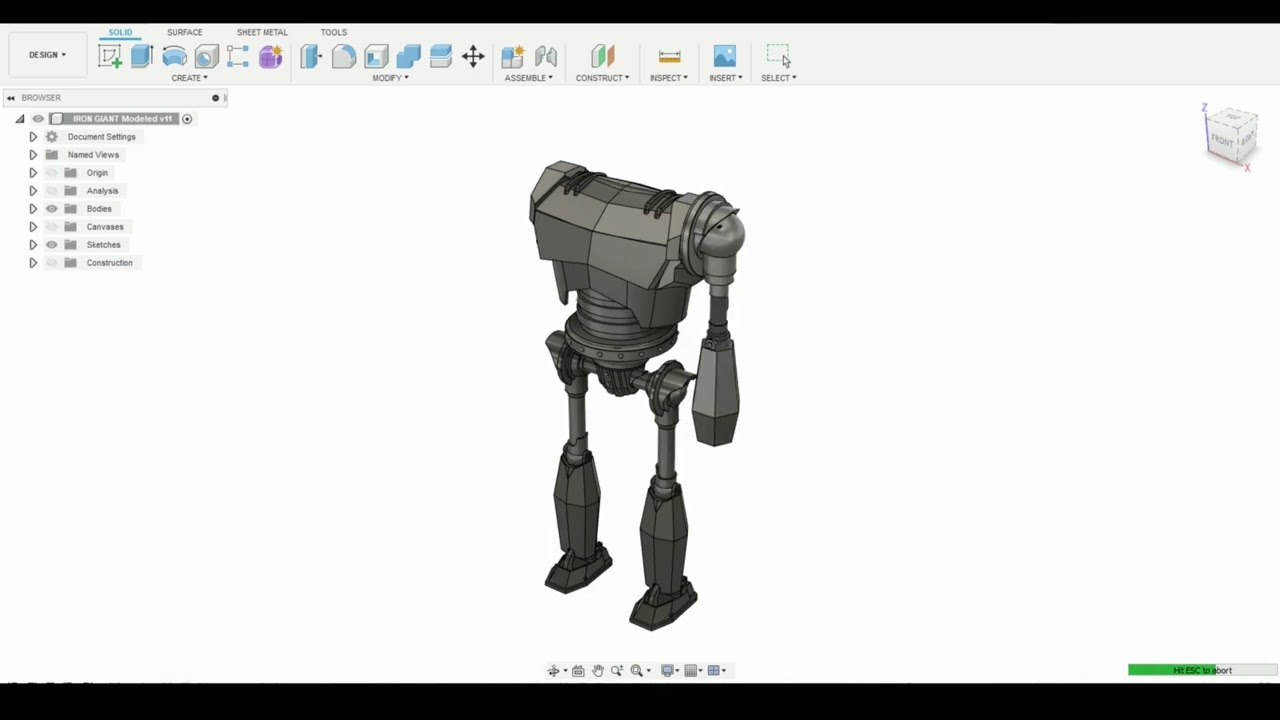
Task: Click the window Select tool icon
Action: [778, 55]
